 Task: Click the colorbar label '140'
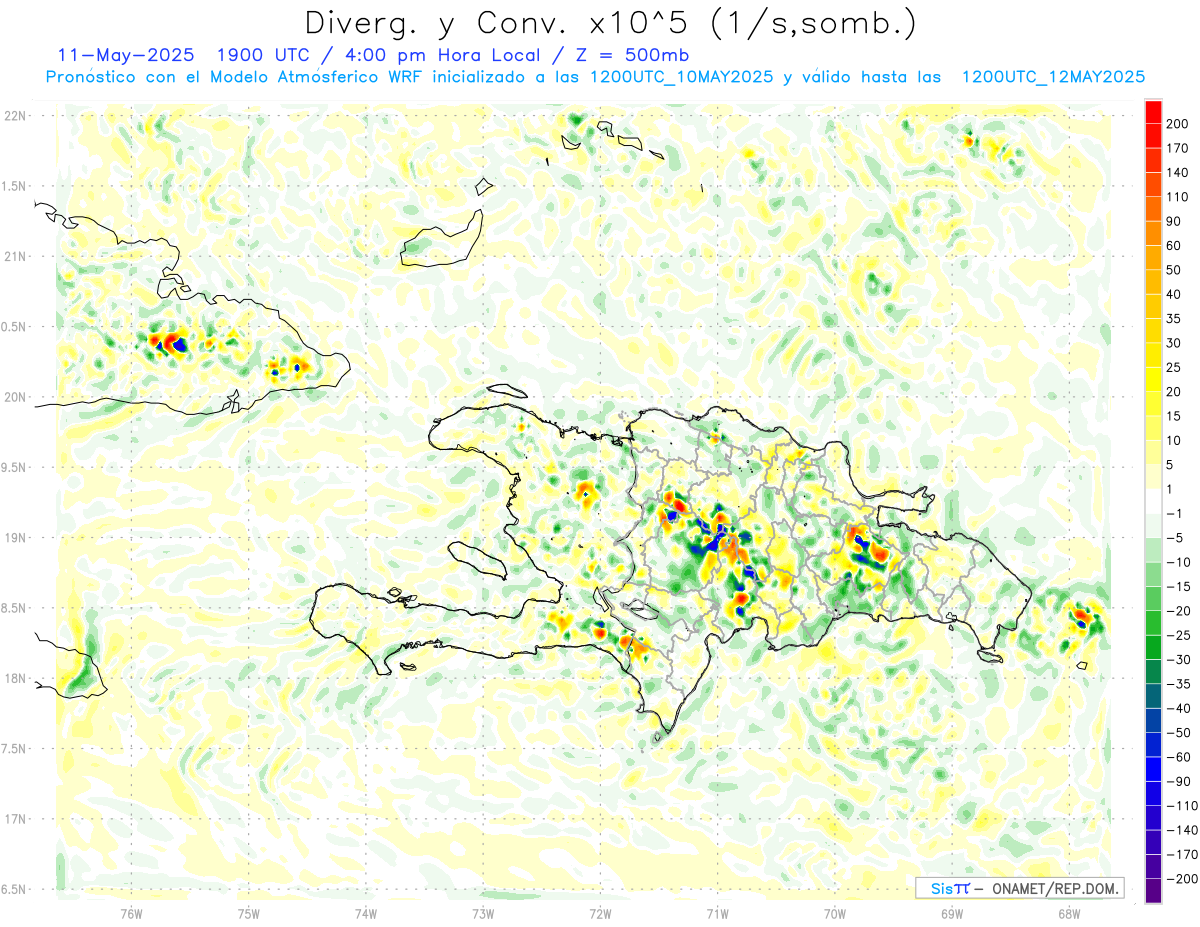1179,172
